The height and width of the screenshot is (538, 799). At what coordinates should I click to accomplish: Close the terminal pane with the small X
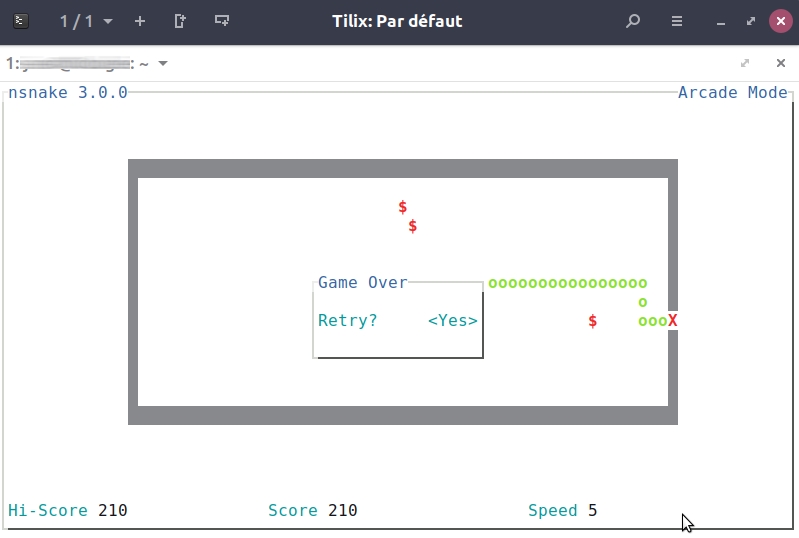(781, 63)
